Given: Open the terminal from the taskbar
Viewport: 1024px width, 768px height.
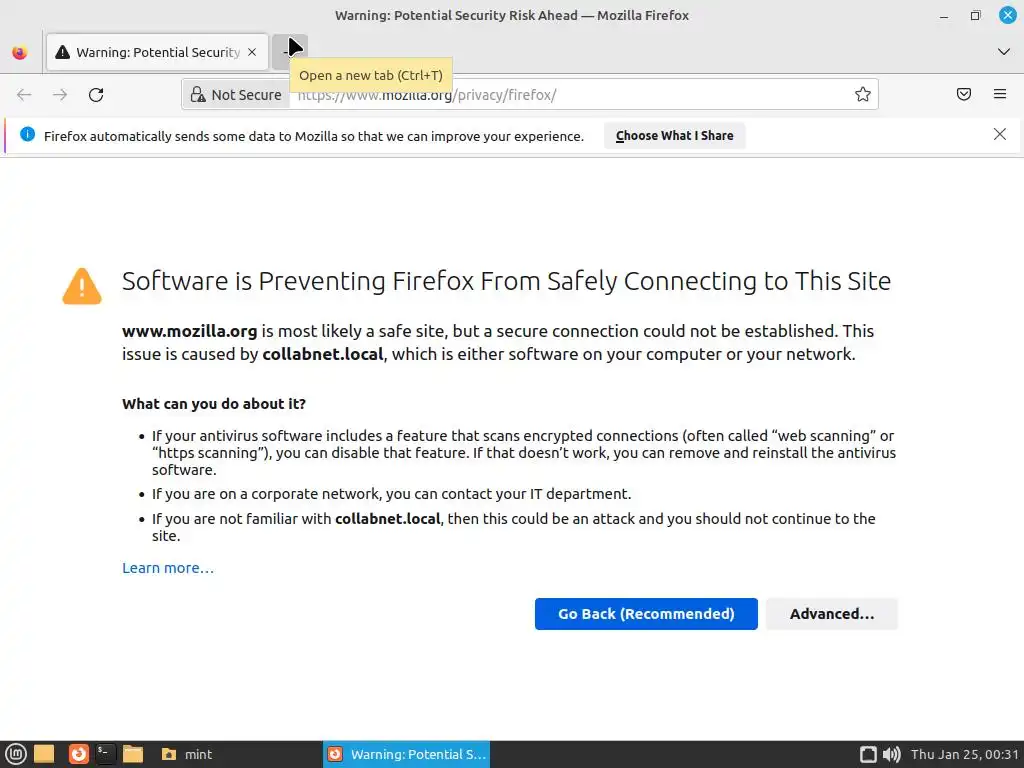Looking at the screenshot, I should 105,754.
